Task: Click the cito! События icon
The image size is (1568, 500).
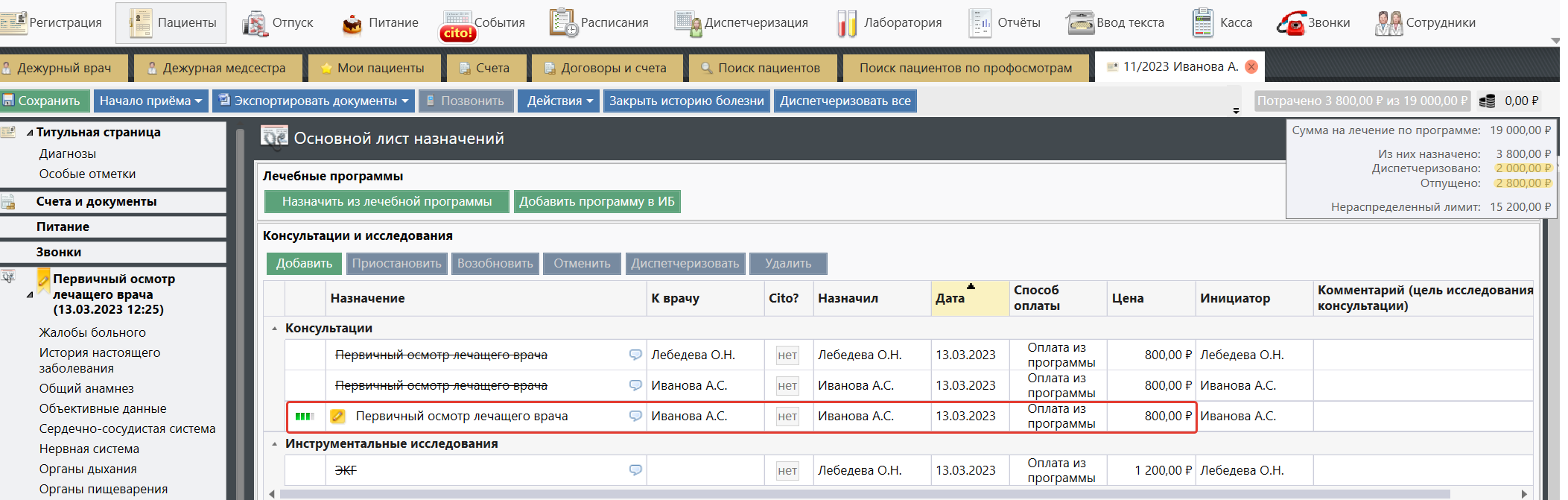Action: point(457,26)
